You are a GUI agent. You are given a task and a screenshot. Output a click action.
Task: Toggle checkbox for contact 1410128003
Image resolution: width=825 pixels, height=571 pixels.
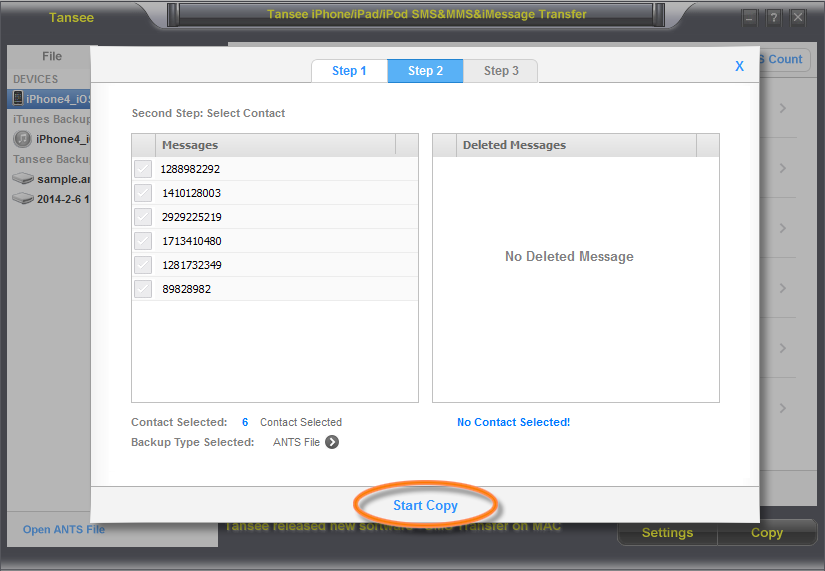[143, 193]
